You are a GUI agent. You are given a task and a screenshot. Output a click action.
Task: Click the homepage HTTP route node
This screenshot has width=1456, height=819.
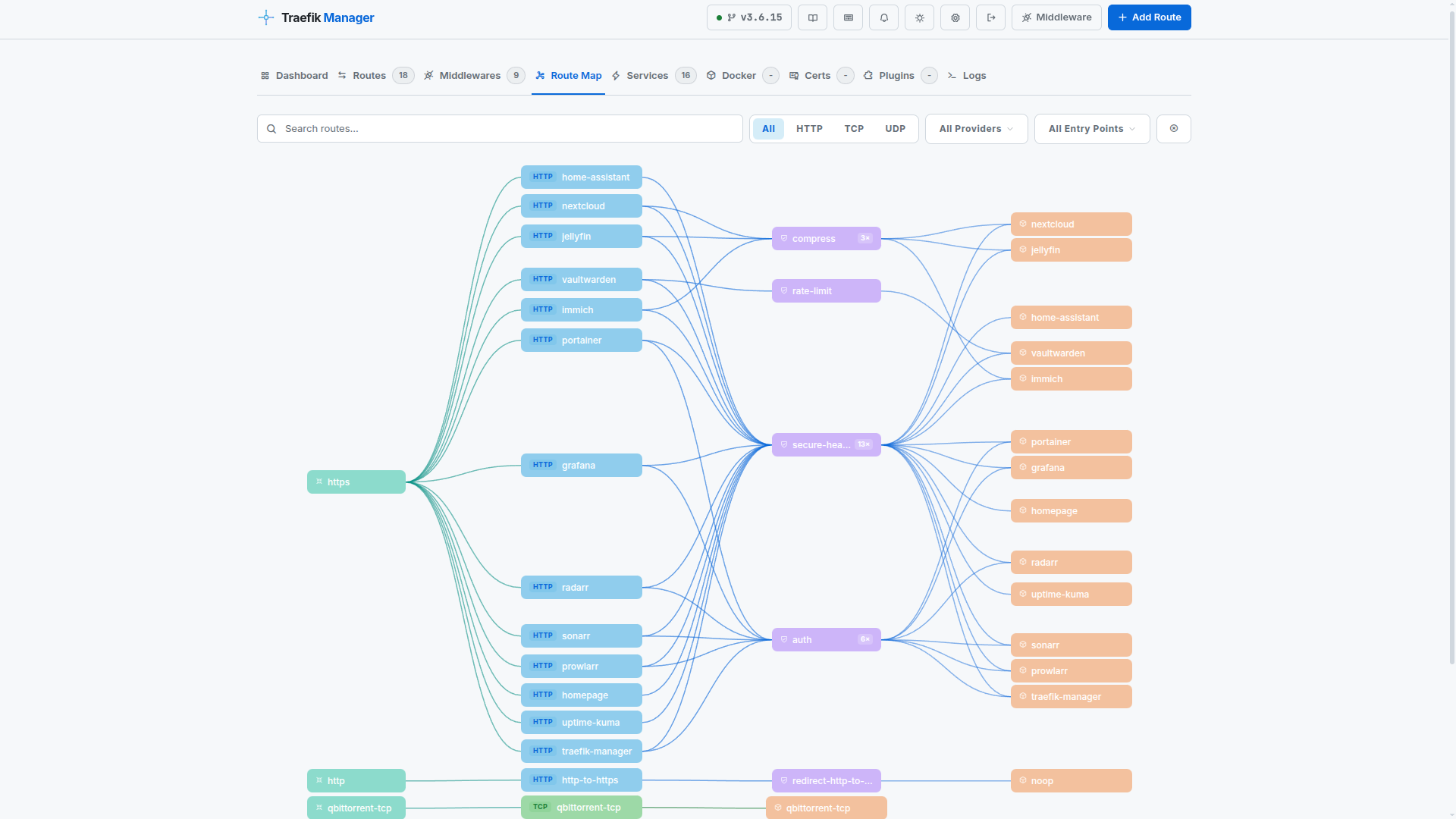582,695
